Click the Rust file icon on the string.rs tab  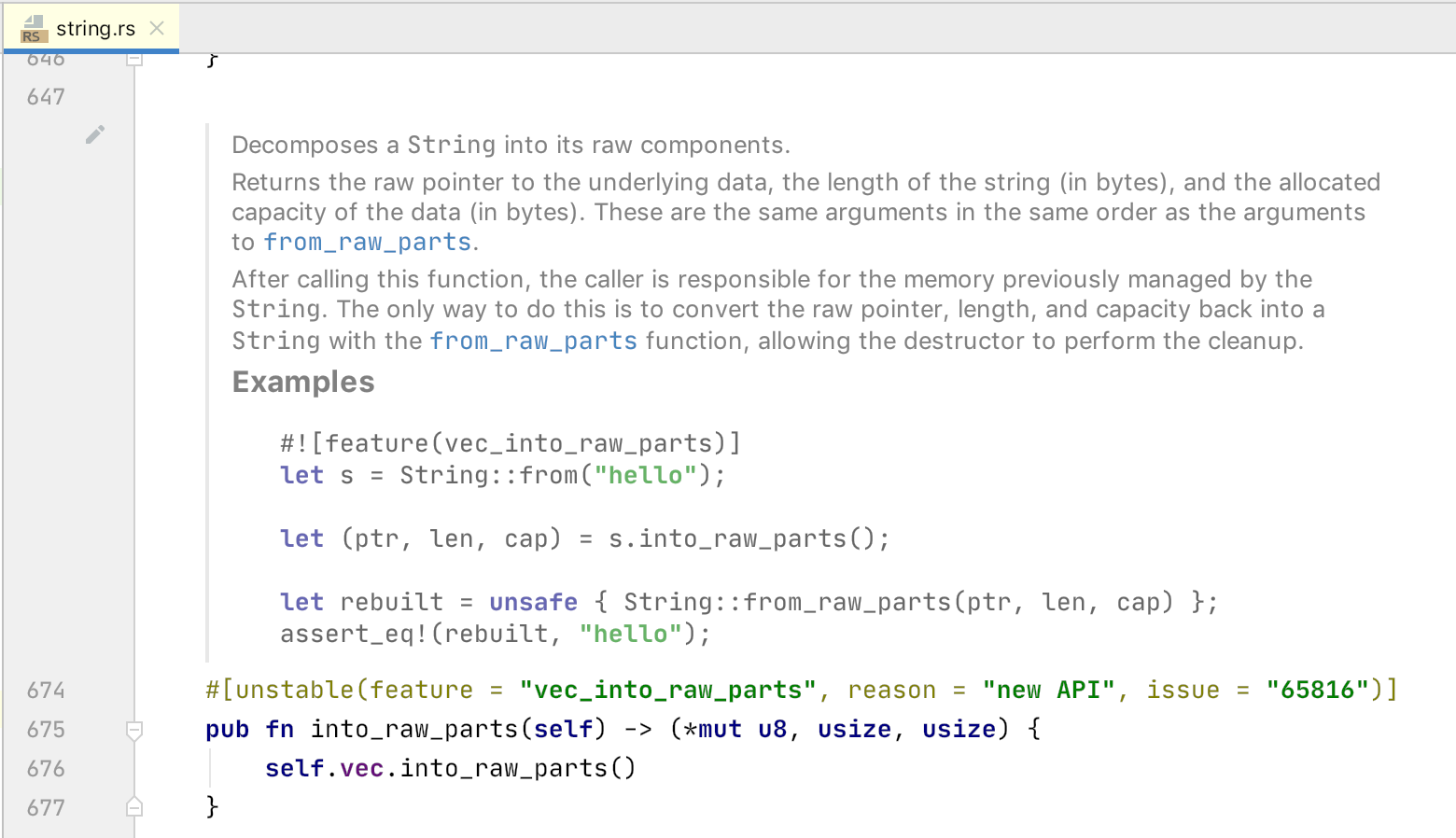tap(32, 28)
